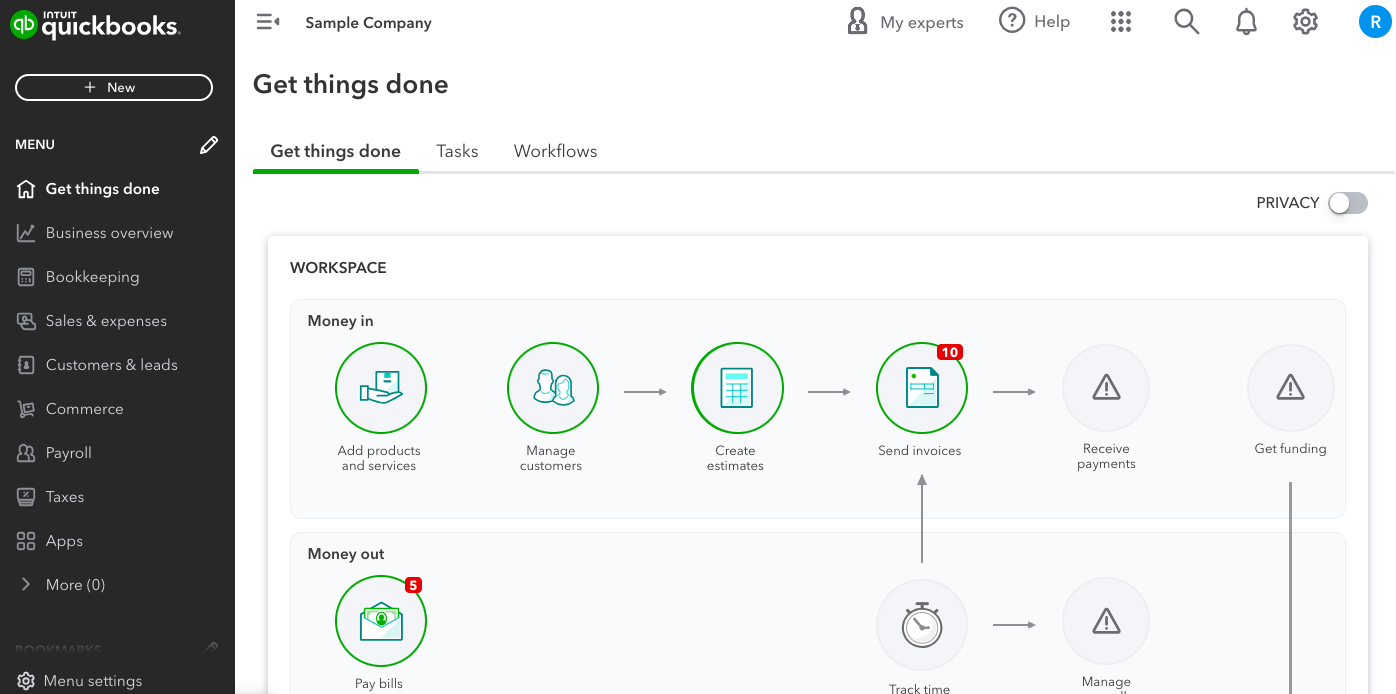1396x694 pixels.
Task: Toggle the PRIVACY switch
Action: pos(1347,203)
